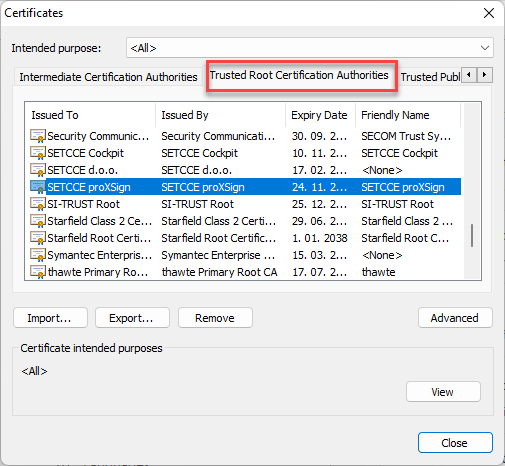Click the <None> friendly name in SETCCE d.o.o. row

[x=382, y=170]
